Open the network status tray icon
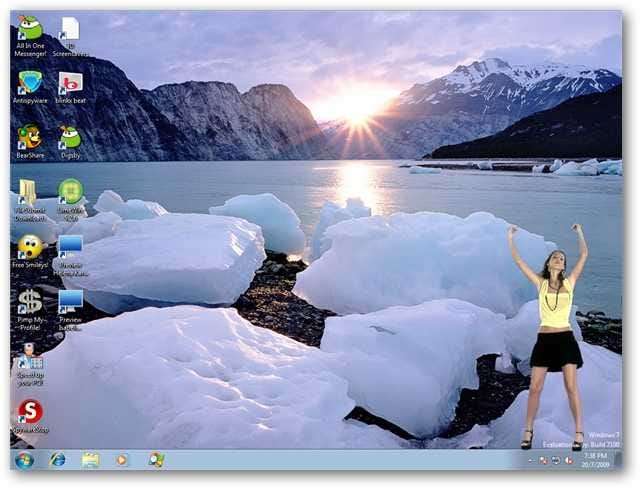The height and width of the screenshot is (488, 640). coord(556,460)
